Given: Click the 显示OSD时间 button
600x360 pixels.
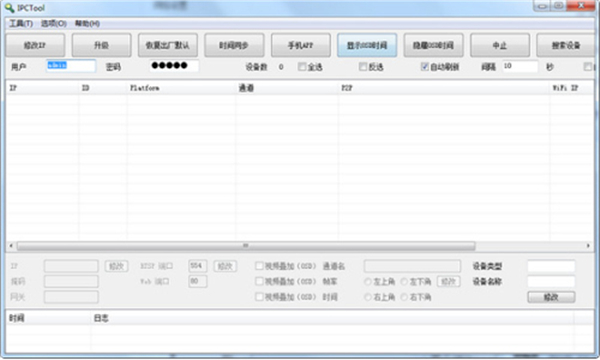Looking at the screenshot, I should click(367, 45).
